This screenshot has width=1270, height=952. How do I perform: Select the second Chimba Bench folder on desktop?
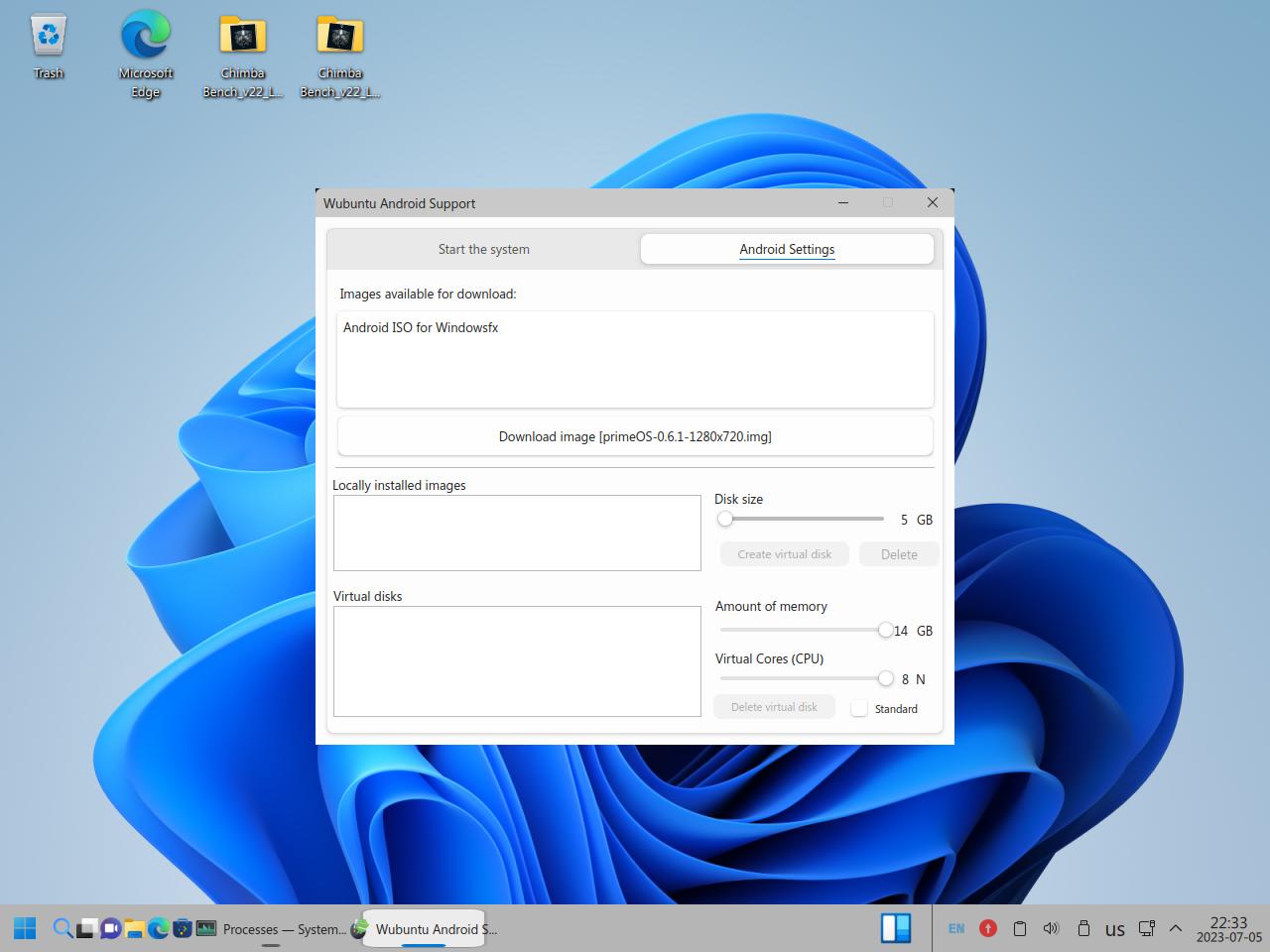[340, 55]
